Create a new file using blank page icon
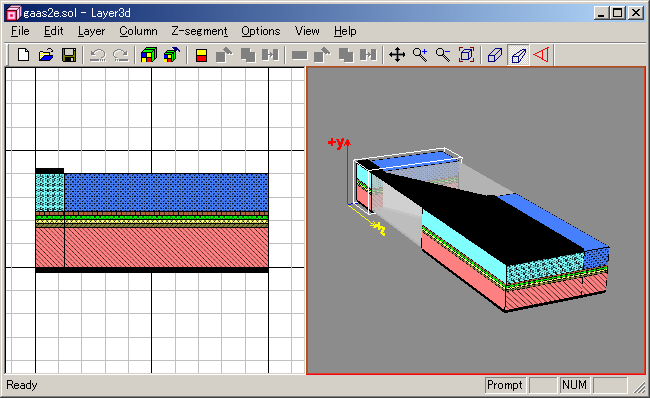 tap(24, 55)
